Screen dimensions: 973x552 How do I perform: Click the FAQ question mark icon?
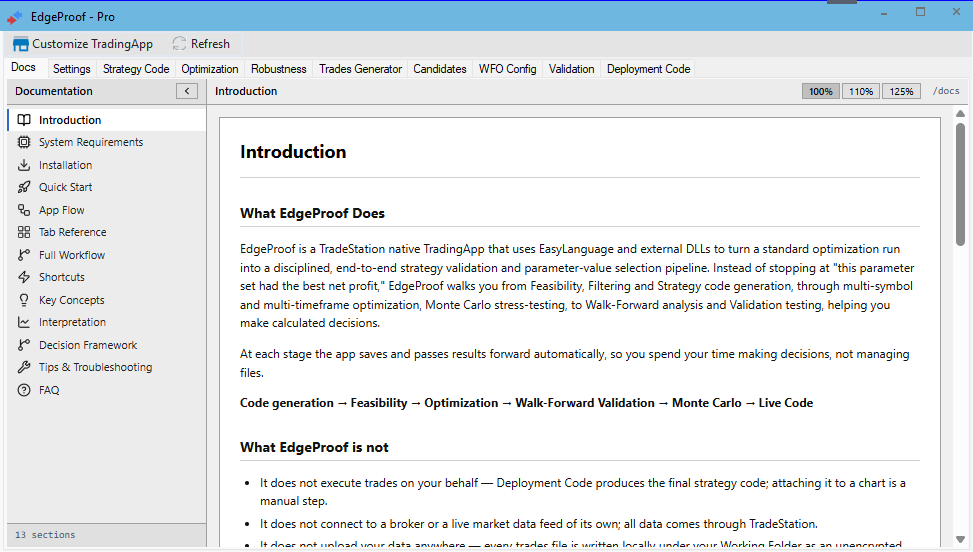(24, 390)
